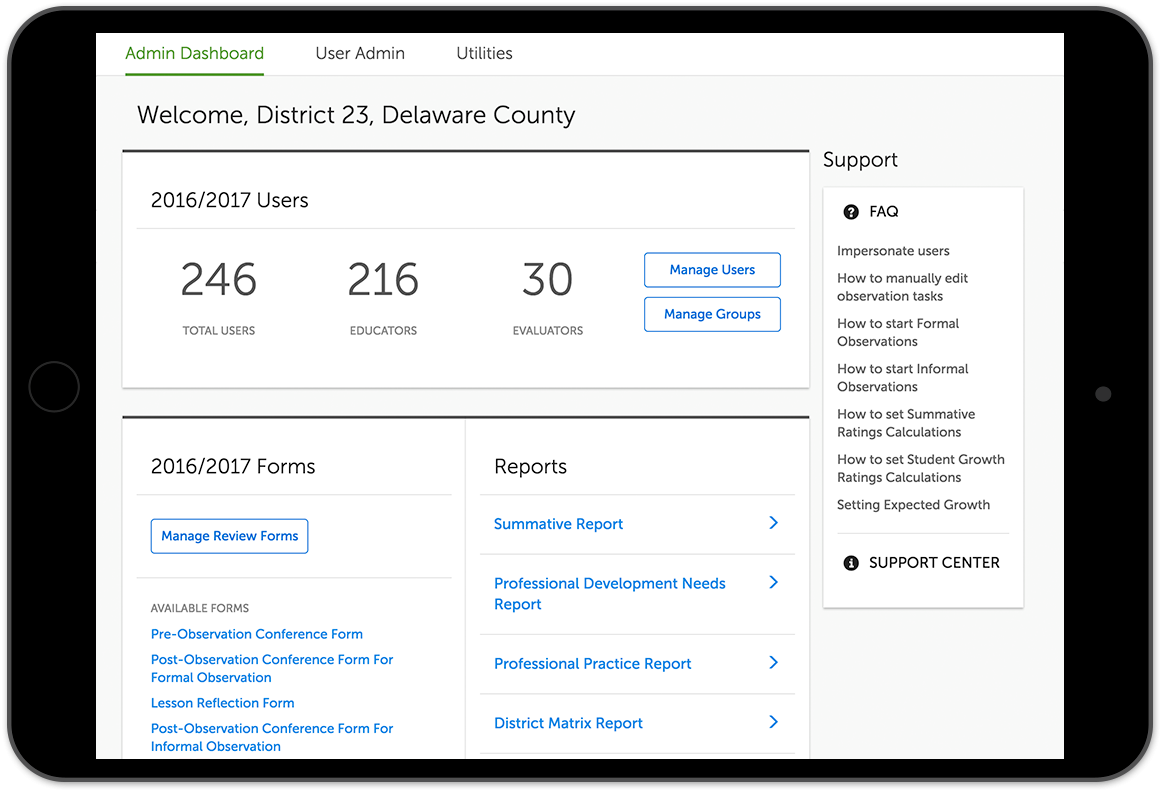Open Professional Practice Report via its chevron
The height and width of the screenshot is (793, 1163).
[773, 662]
